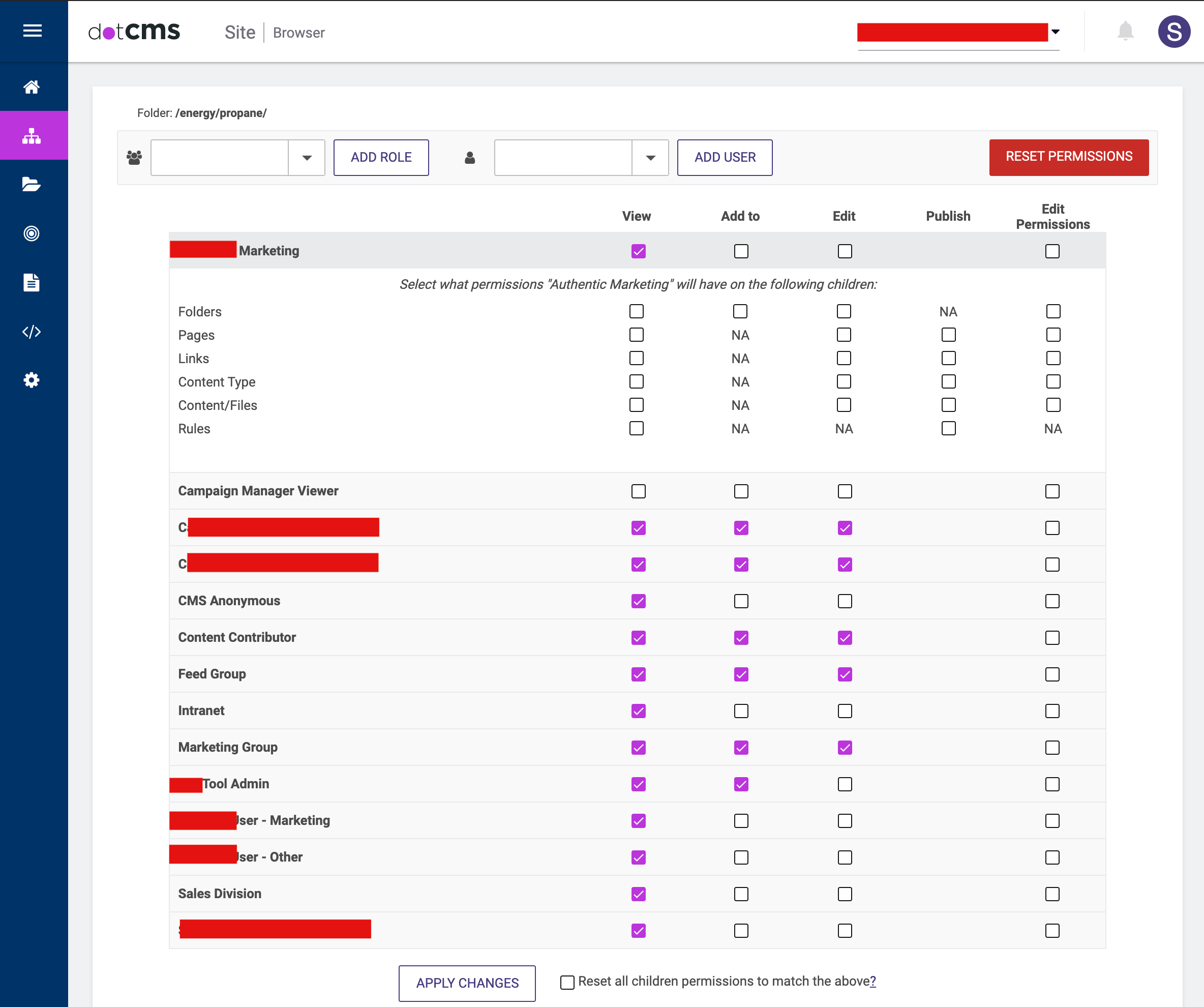The width and height of the screenshot is (1204, 1007).
Task: Go to the Home sidebar icon
Action: pyautogui.click(x=32, y=86)
